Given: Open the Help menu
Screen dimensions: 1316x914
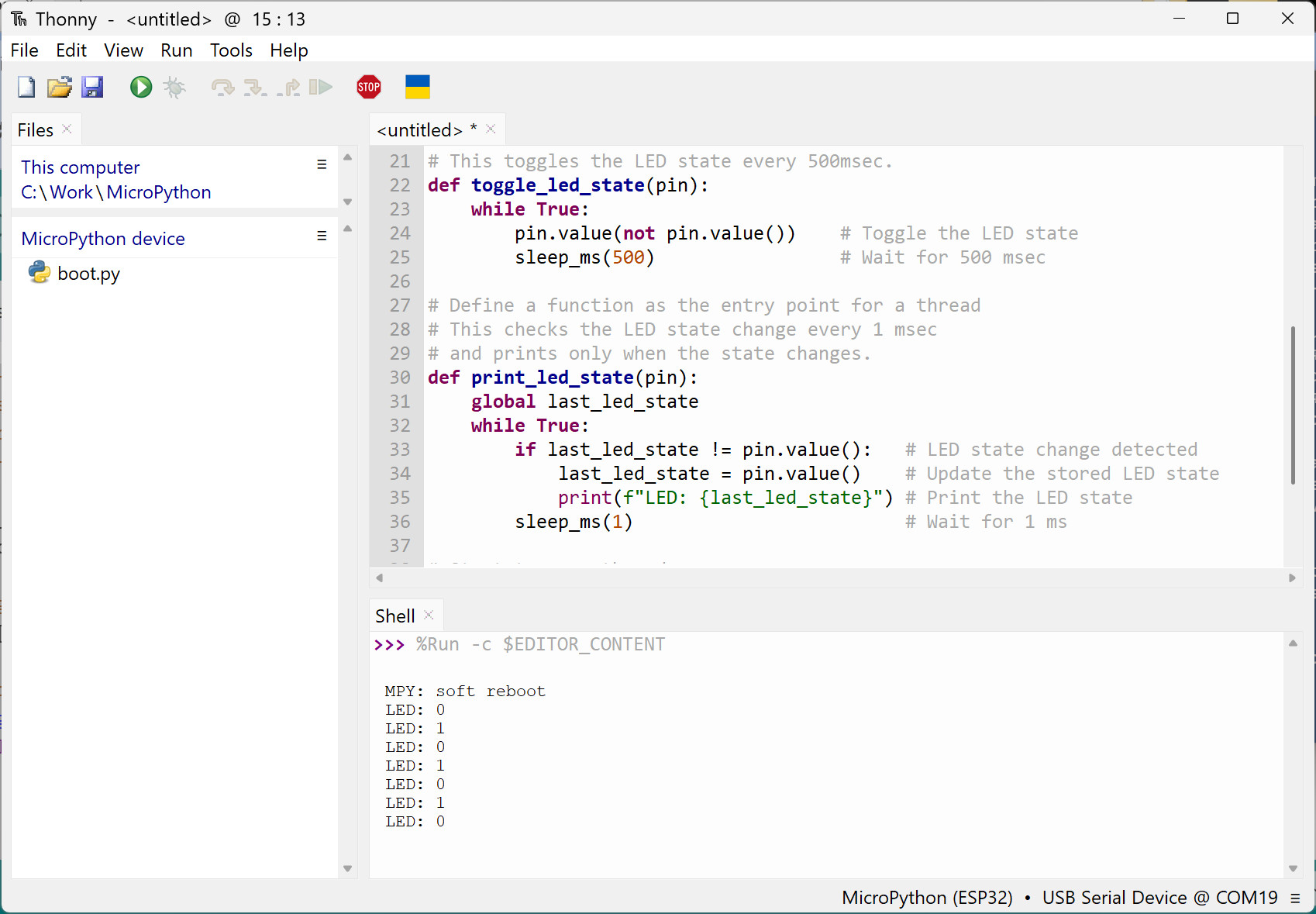Looking at the screenshot, I should point(289,50).
